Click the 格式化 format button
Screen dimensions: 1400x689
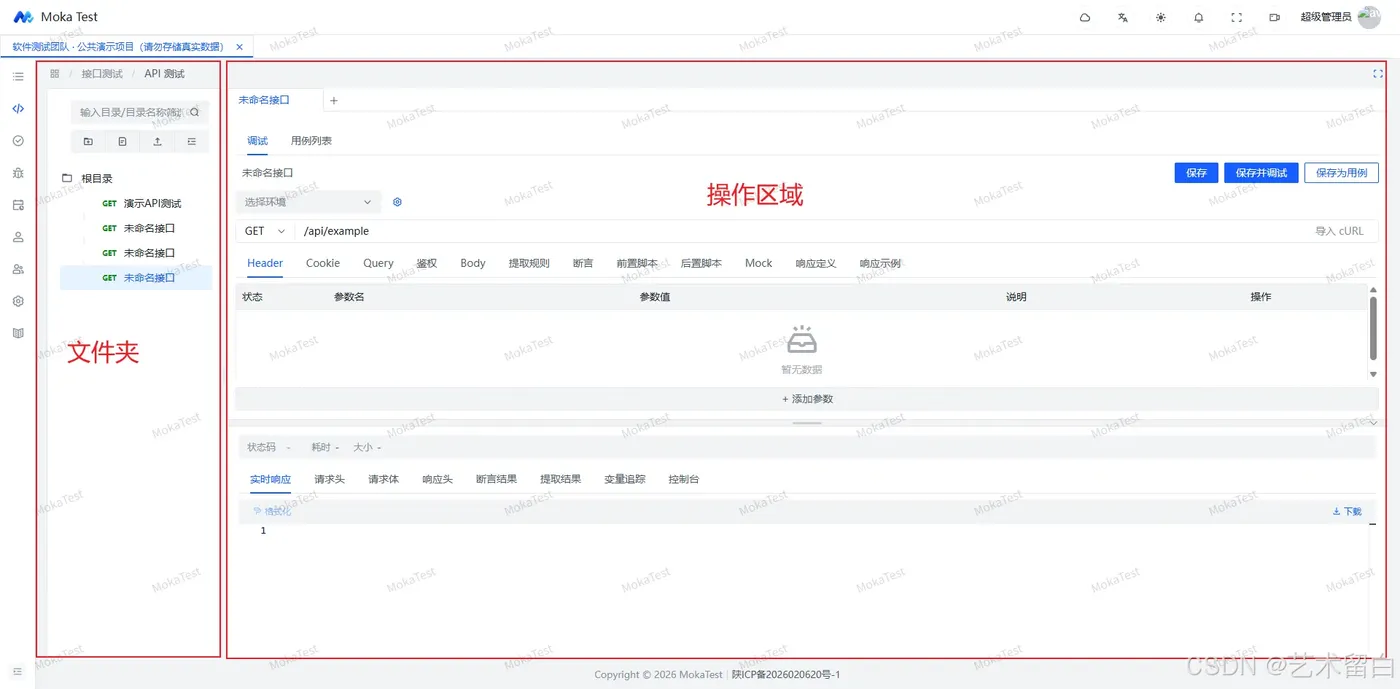pyautogui.click(x=272, y=511)
